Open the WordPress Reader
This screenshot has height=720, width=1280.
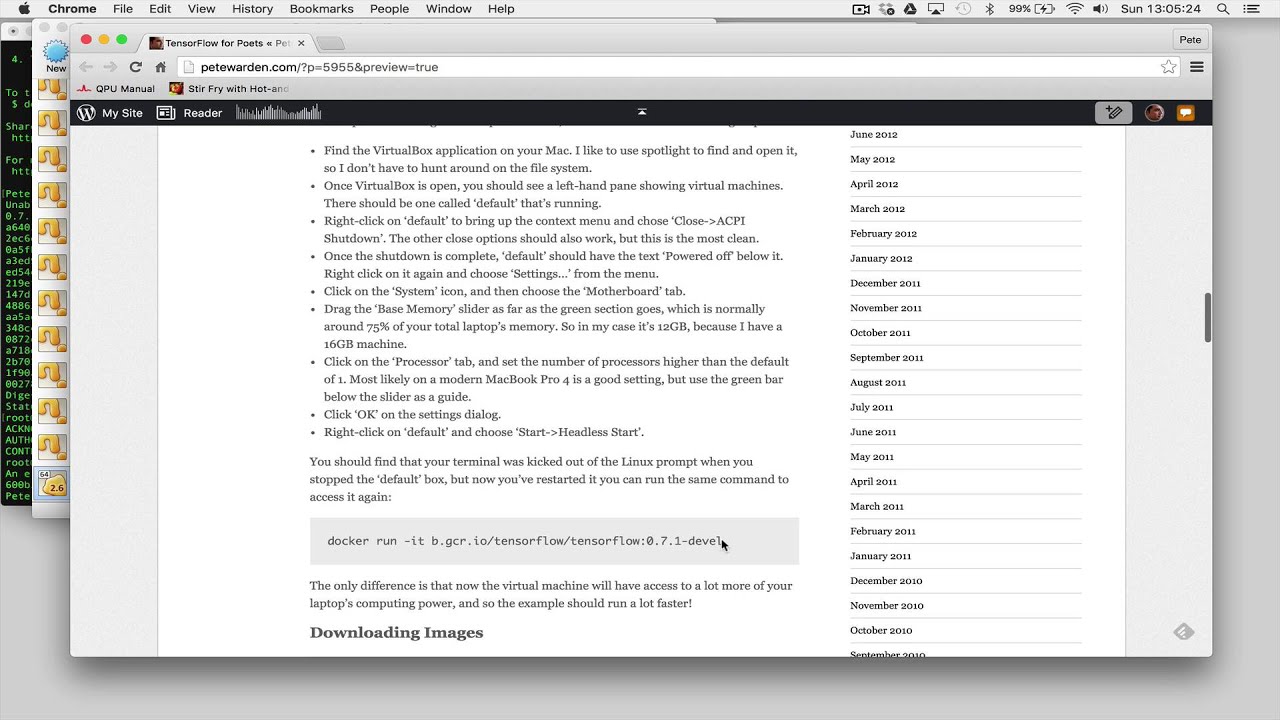point(190,113)
